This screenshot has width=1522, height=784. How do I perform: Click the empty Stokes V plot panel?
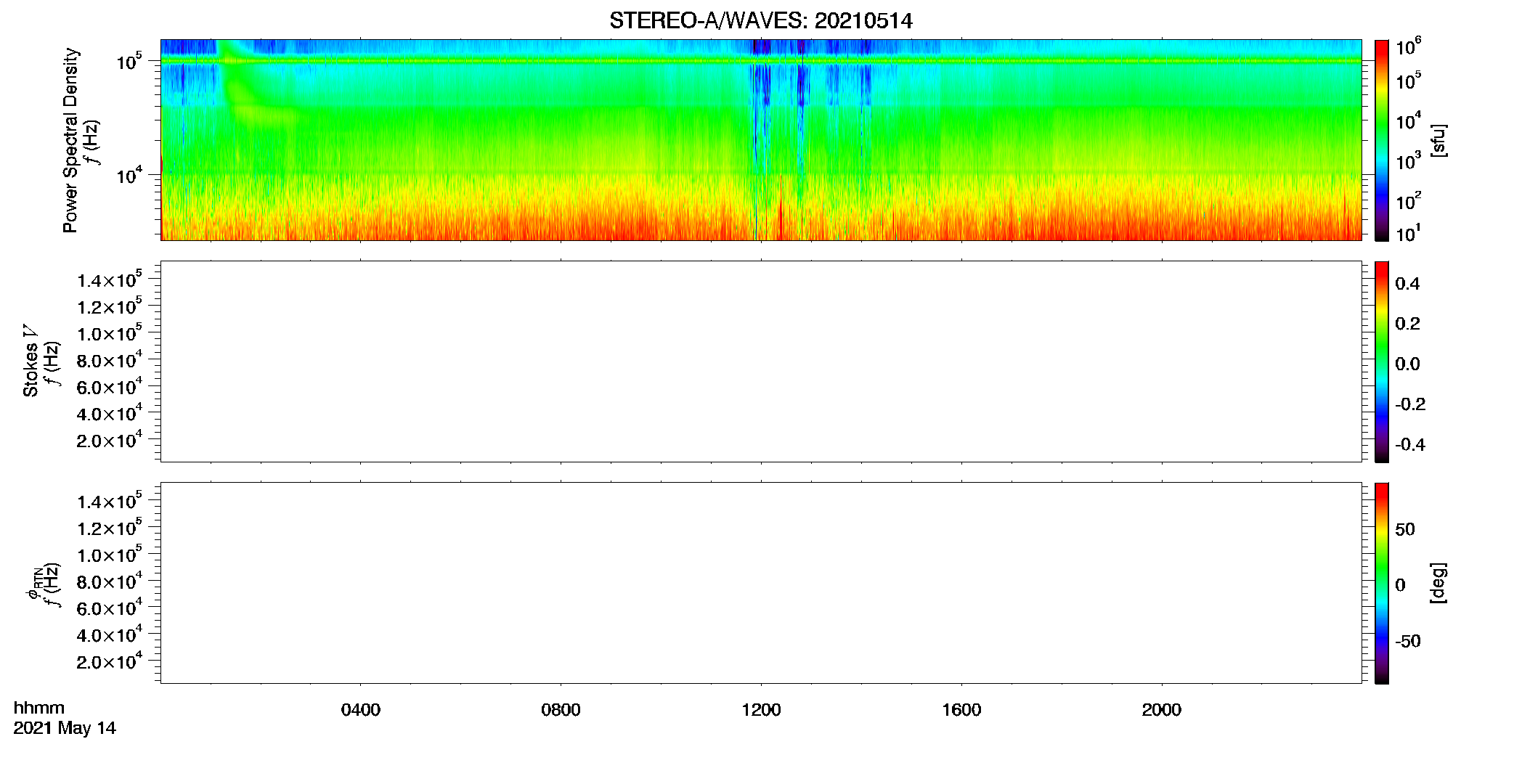pyautogui.click(x=761, y=362)
